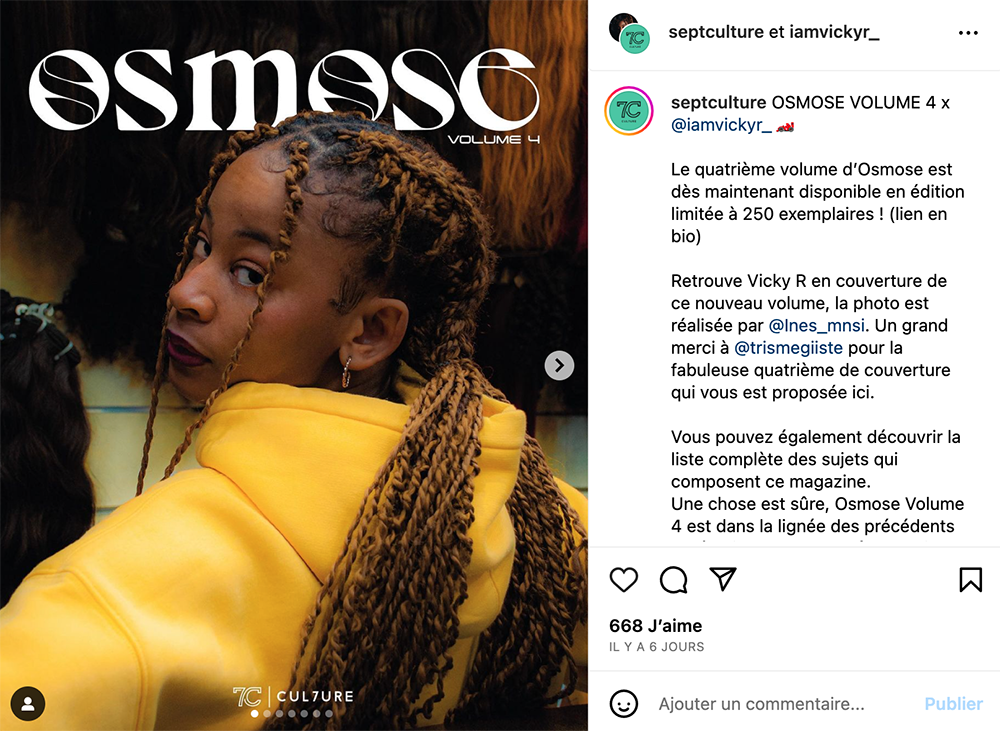
Task: Click the septculture username in the header
Action: tap(707, 32)
